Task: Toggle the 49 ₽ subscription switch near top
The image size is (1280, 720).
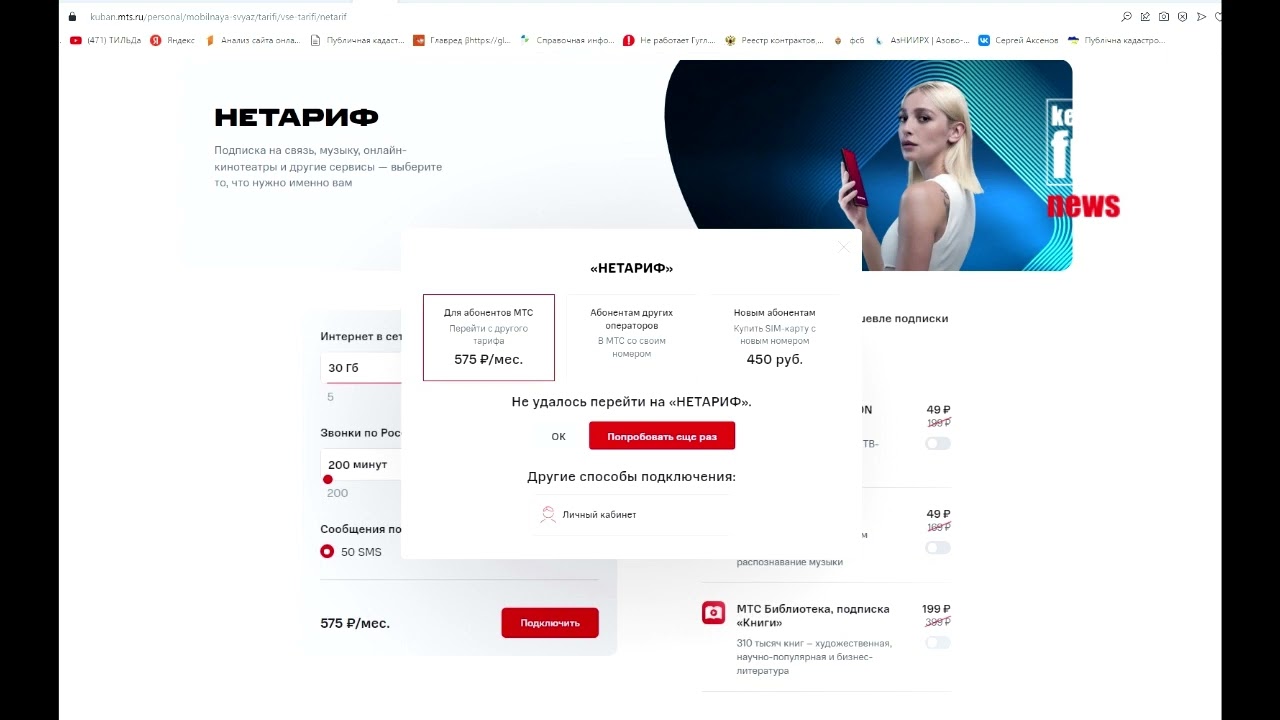Action: coord(937,443)
